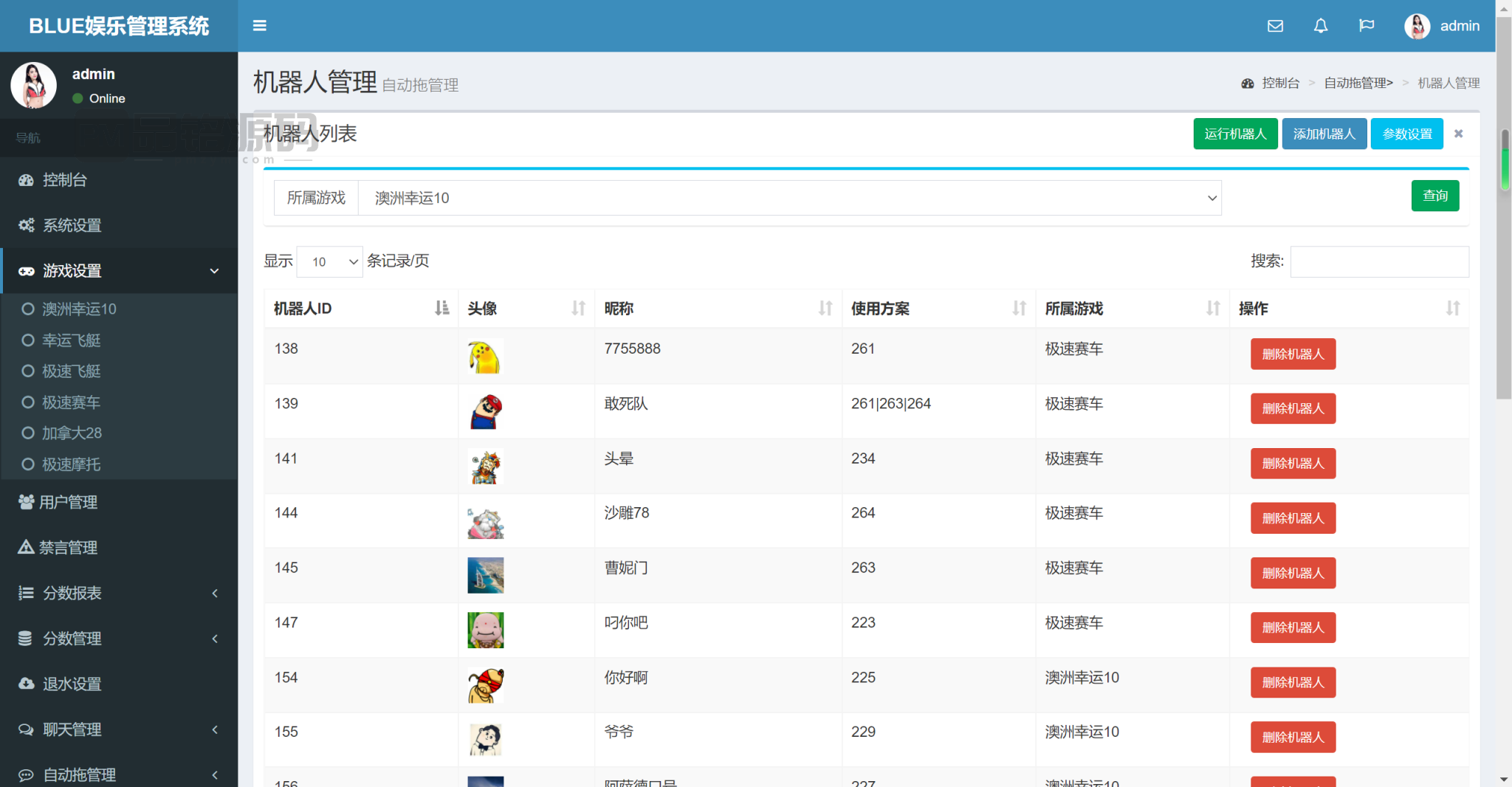Sort table by 操作 column sort icon
This screenshot has height=787, width=1512.
coord(1452,308)
